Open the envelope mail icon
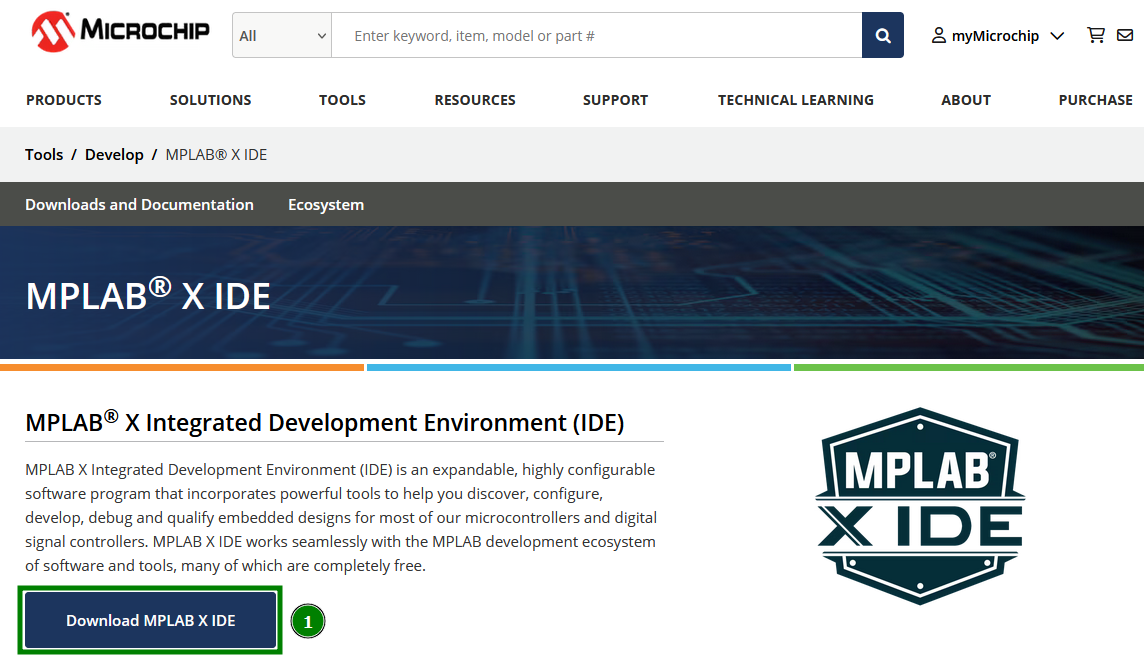The height and width of the screenshot is (663, 1144). [x=1125, y=35]
